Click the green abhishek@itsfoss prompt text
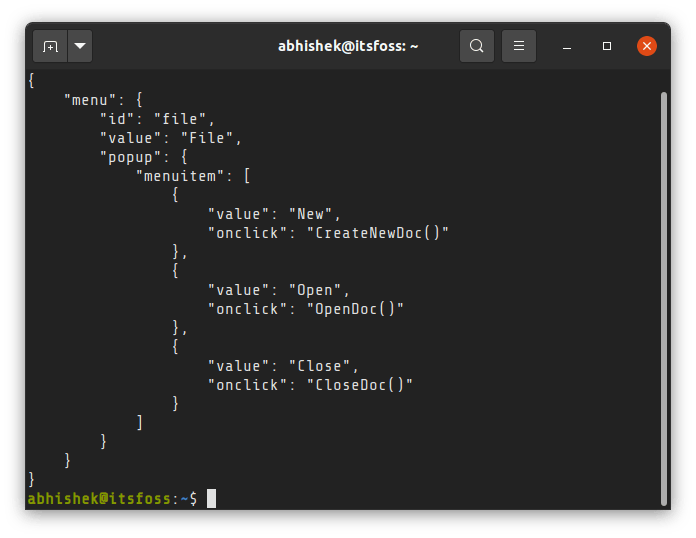 coord(99,498)
